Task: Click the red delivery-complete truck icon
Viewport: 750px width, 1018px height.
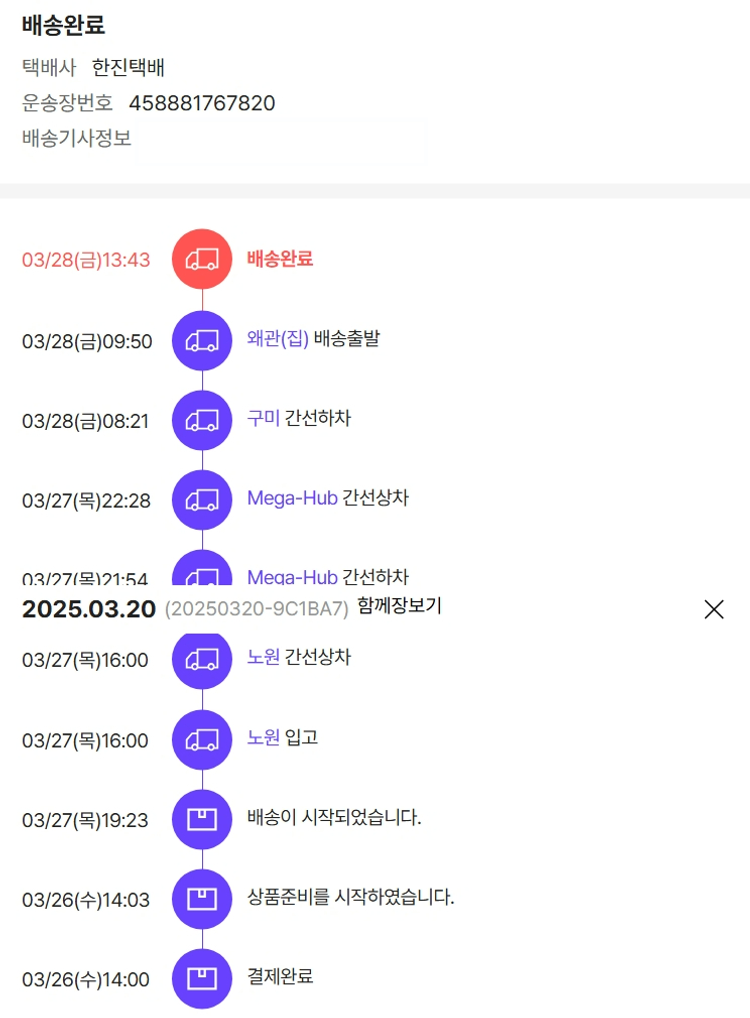Action: point(202,259)
